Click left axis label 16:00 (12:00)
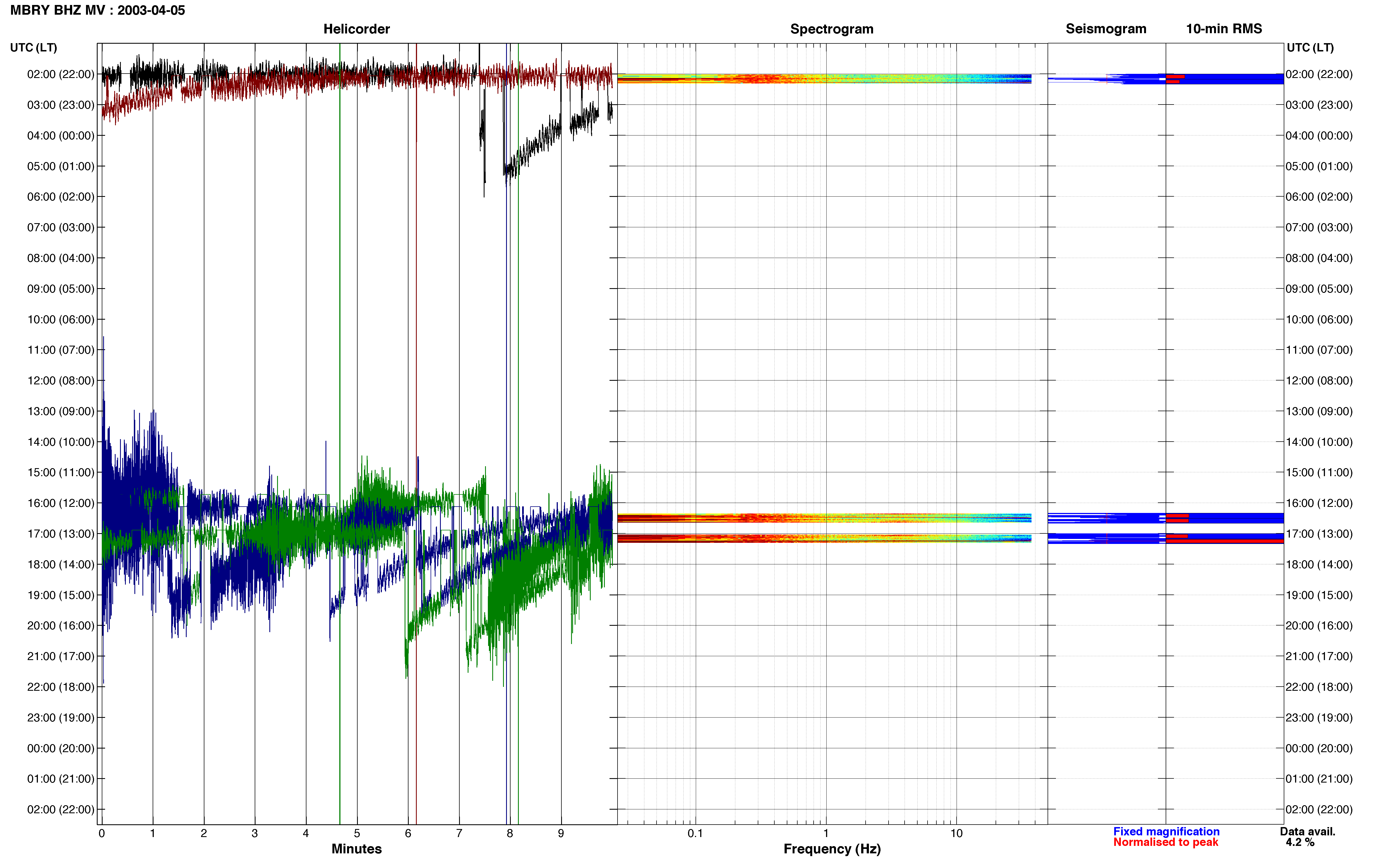 click(61, 503)
